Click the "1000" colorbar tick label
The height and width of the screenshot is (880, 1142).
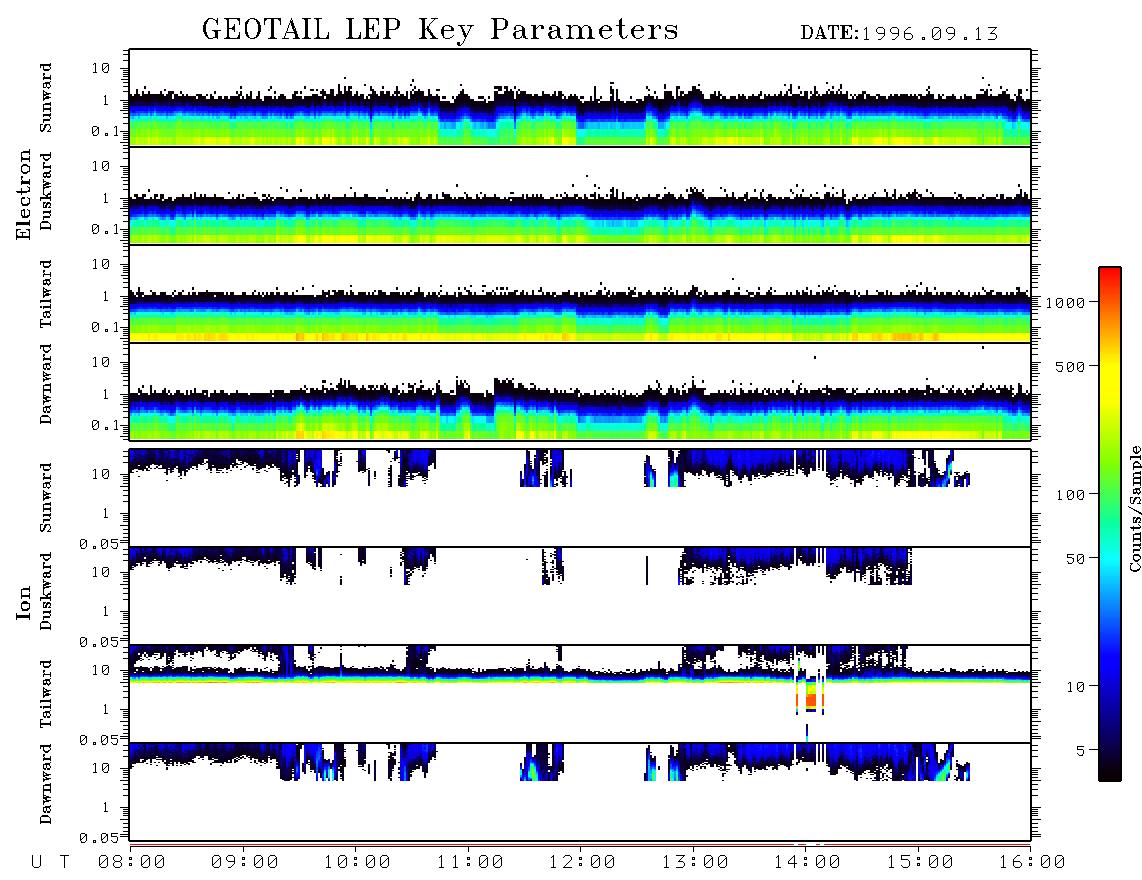(x=1065, y=303)
